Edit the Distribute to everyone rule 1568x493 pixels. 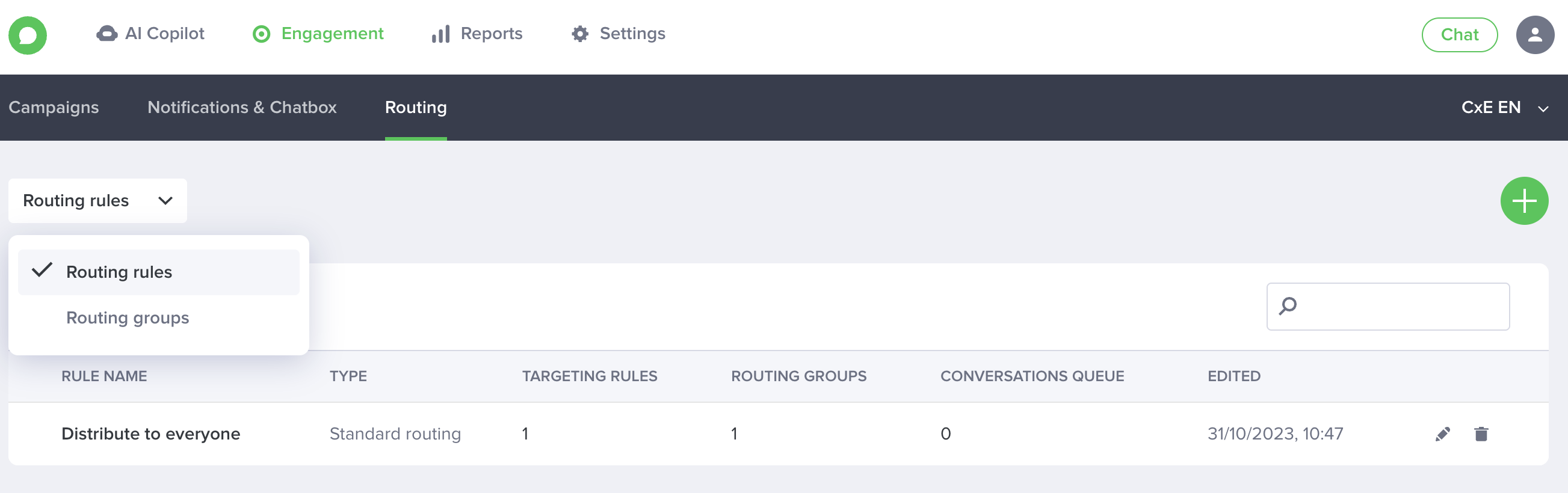(1442, 434)
